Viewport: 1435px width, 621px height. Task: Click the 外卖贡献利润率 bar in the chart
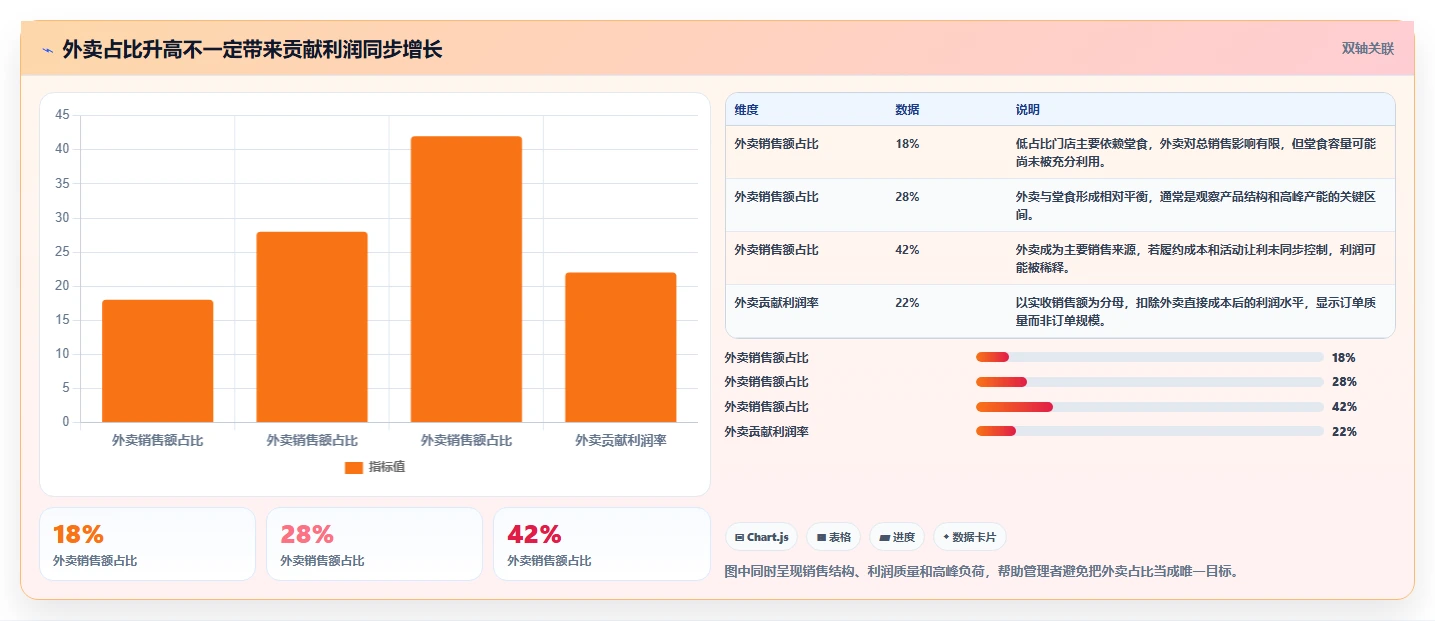coord(621,347)
